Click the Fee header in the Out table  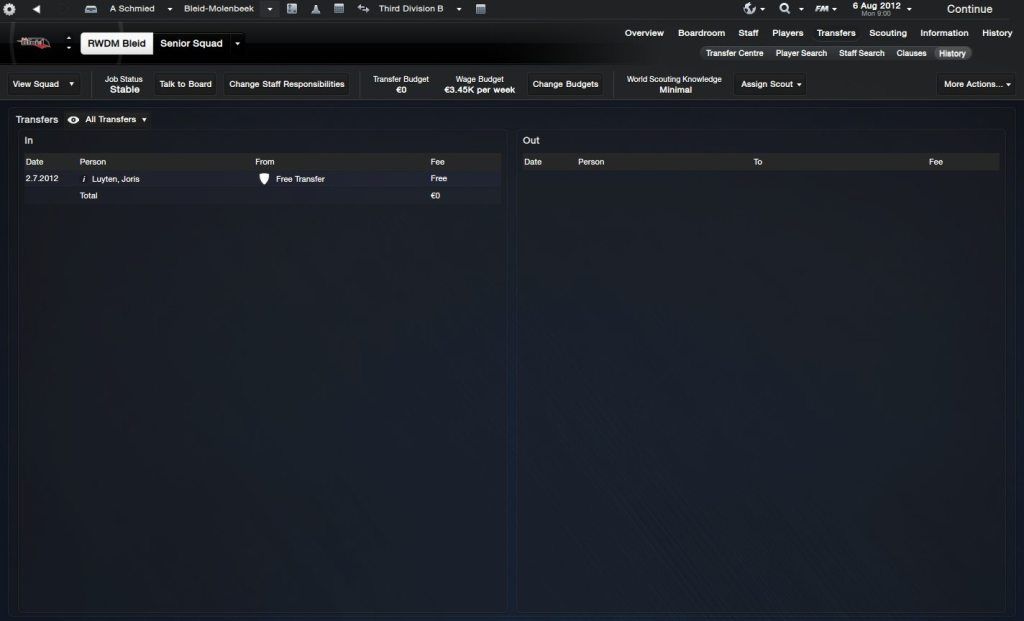pyautogui.click(x=936, y=162)
